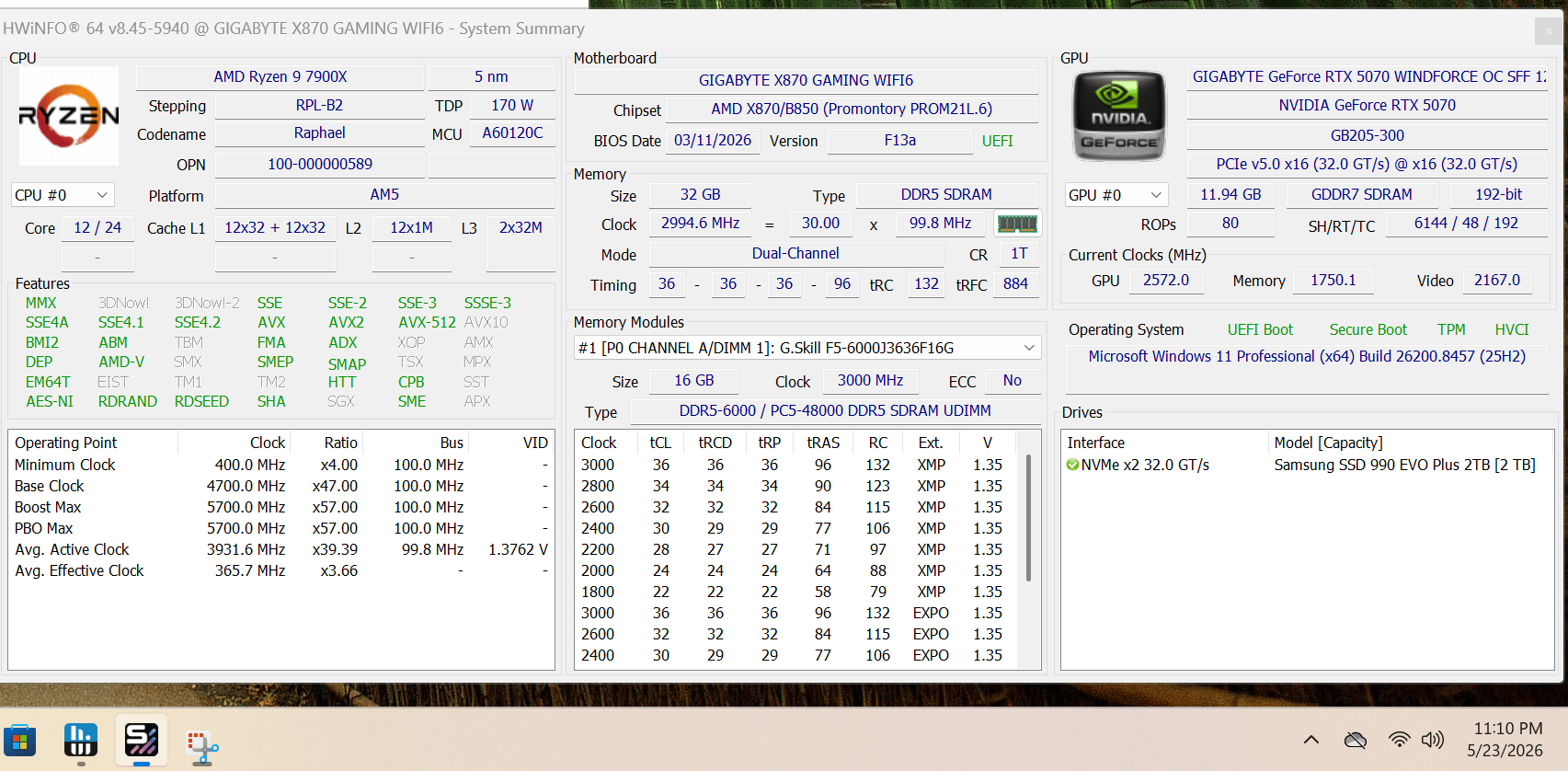Viewport: 1568px width, 771px height.
Task: Click the cloud sync tray icon
Action: (1355, 740)
